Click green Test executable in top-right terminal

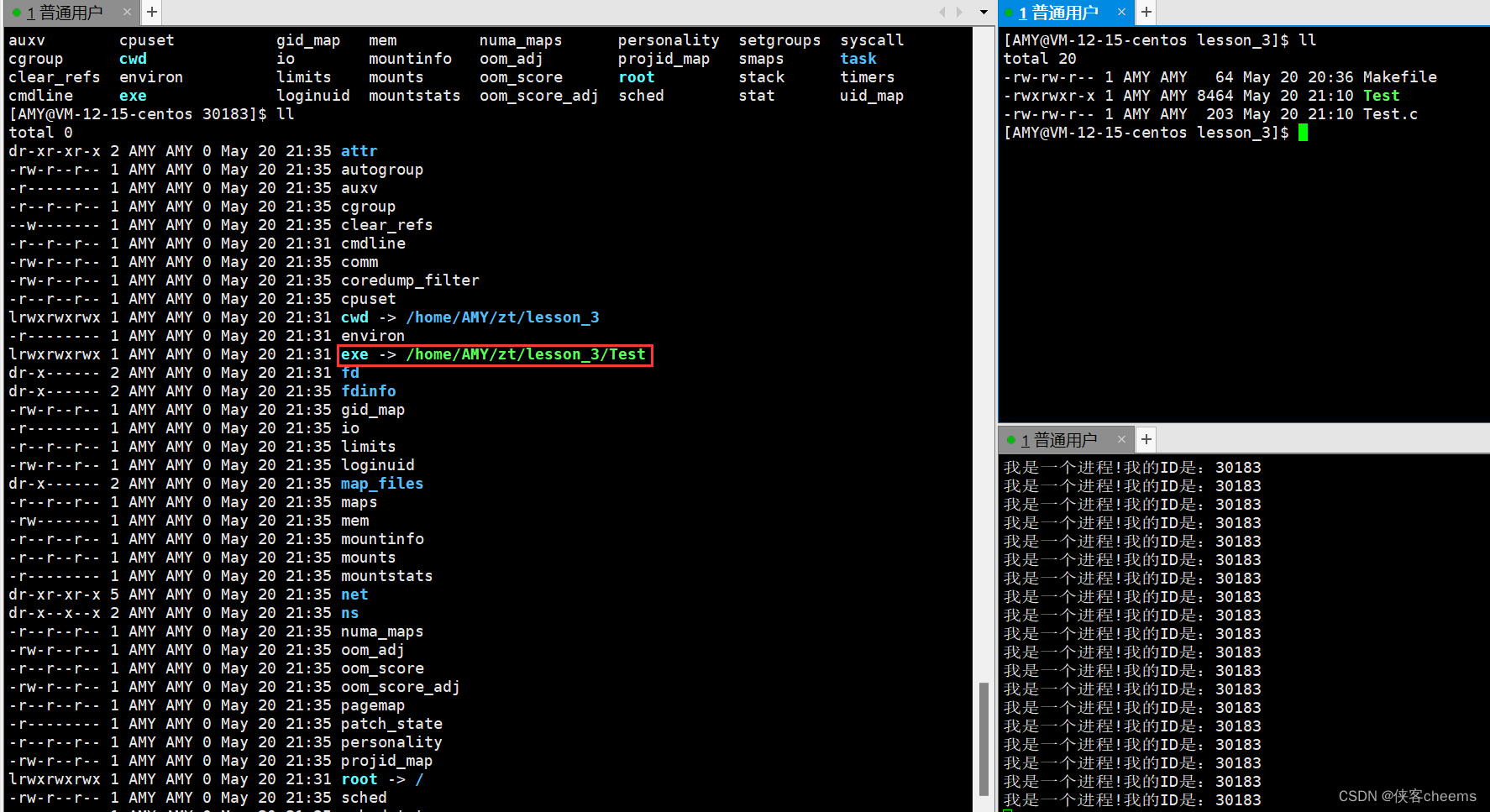point(1381,96)
